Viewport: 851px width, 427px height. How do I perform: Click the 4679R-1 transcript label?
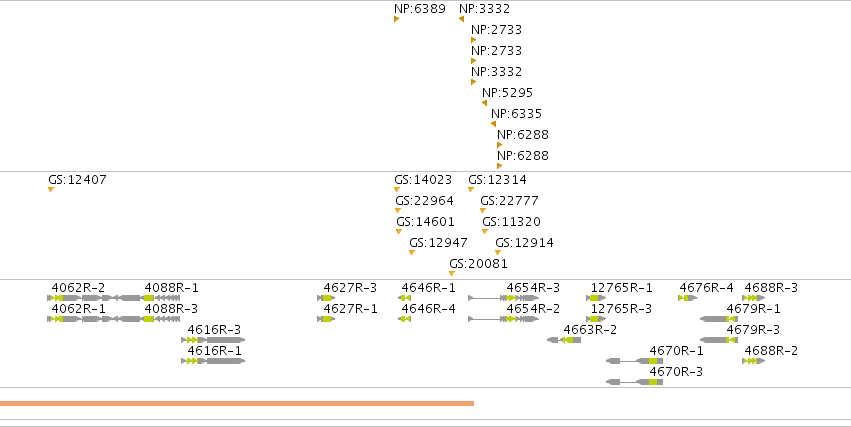[x=753, y=309]
